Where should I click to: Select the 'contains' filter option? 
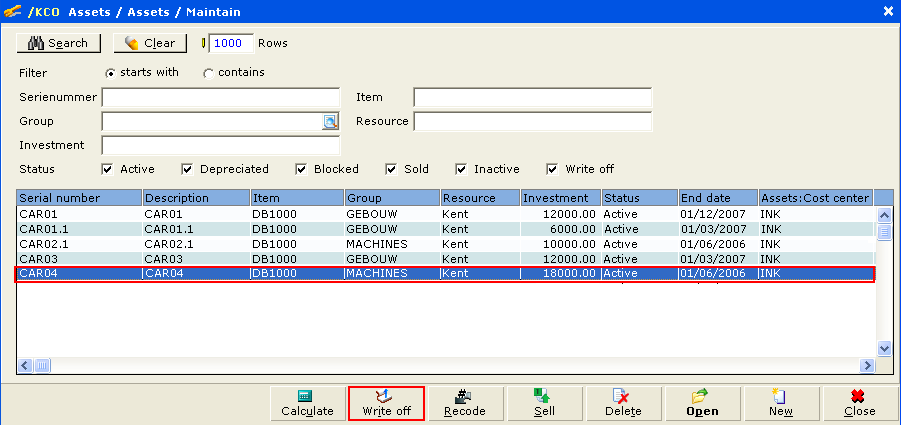(208, 73)
